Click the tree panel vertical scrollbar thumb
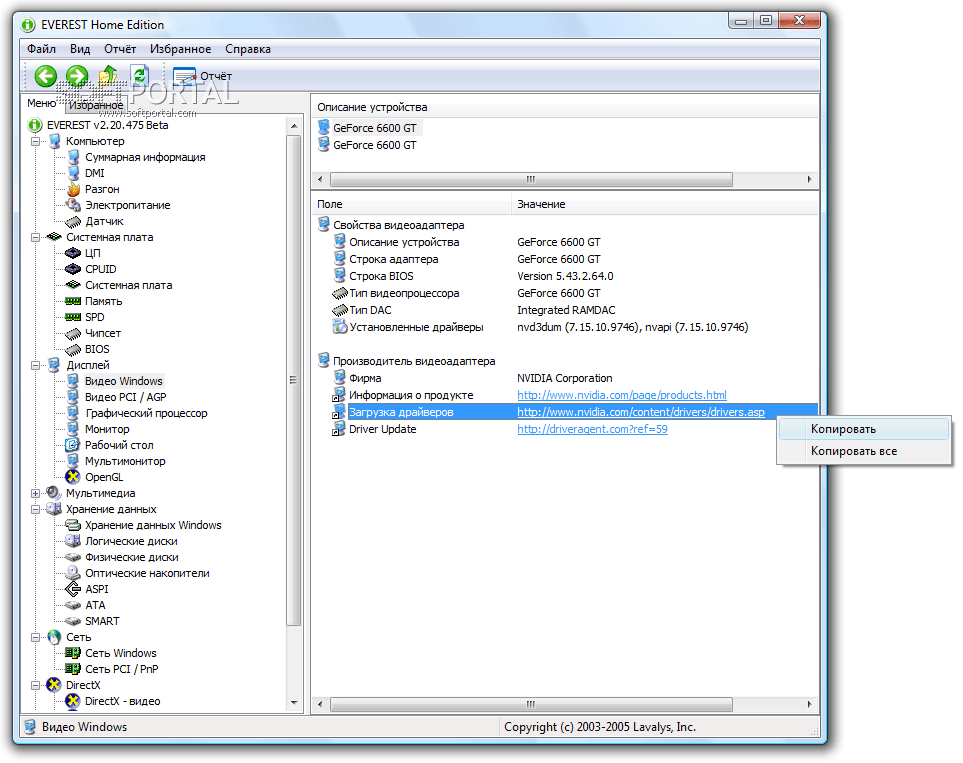The width and height of the screenshot is (963, 763). [x=294, y=380]
